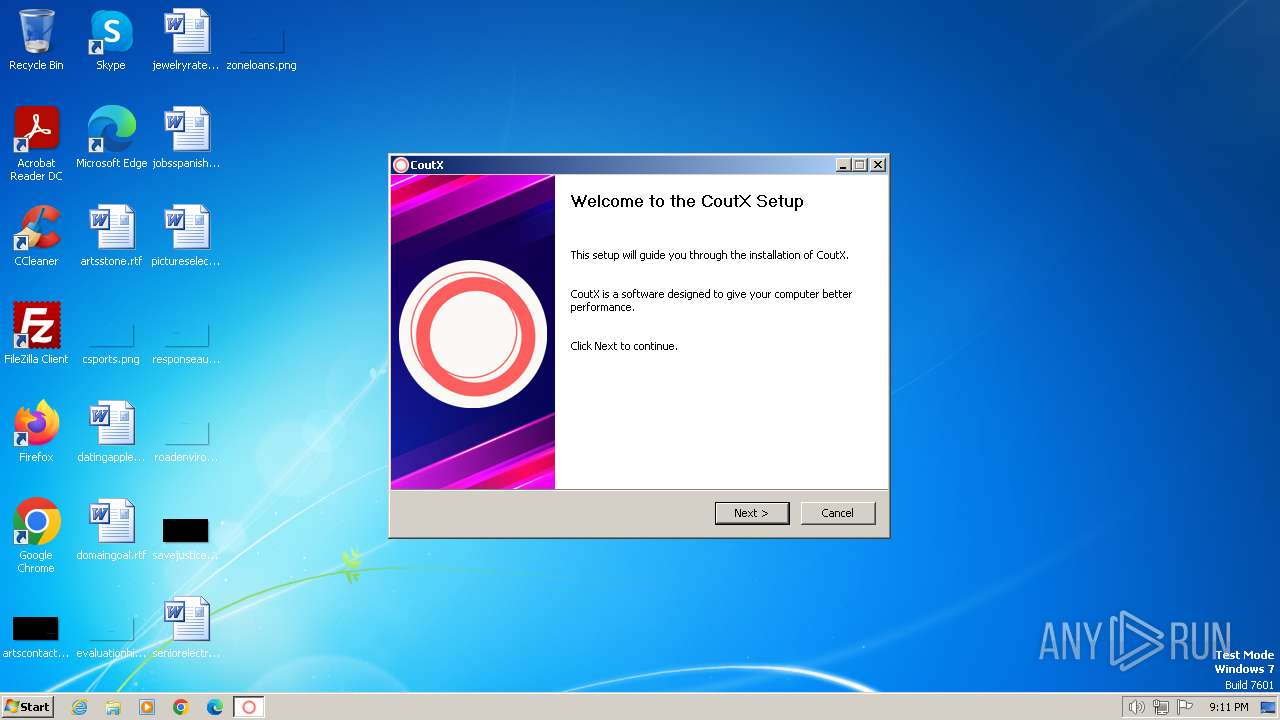Viewport: 1280px width, 720px height.
Task: Select Google Chrome desktop shortcut
Action: coord(36,536)
